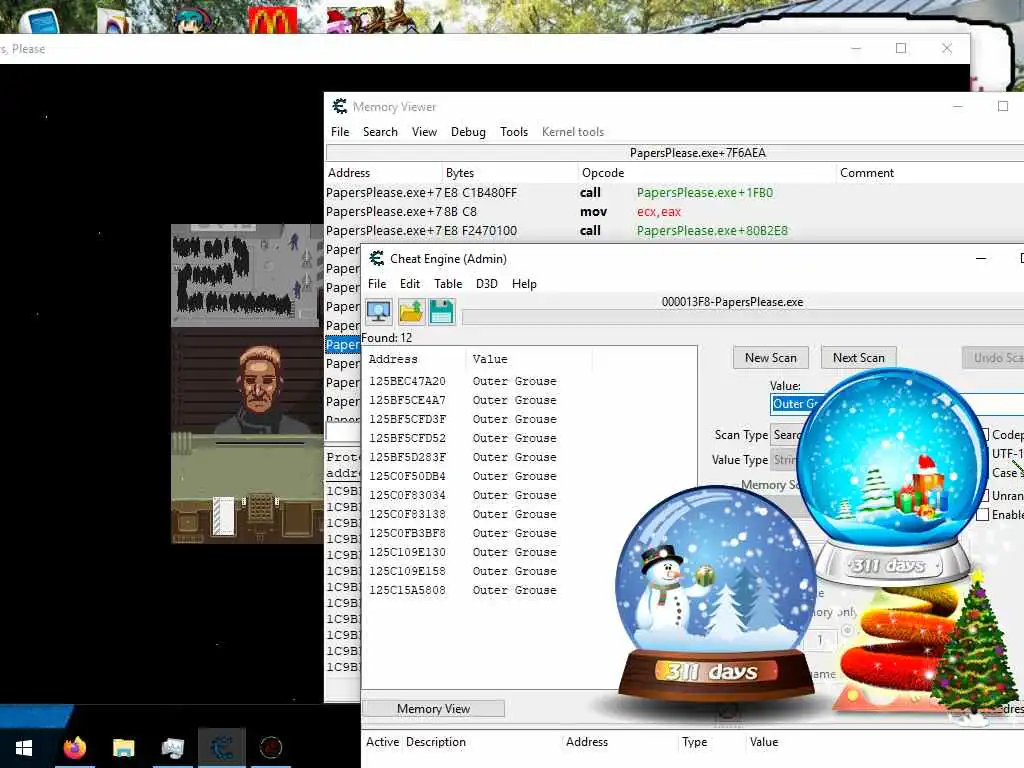The width and height of the screenshot is (1024, 768).
Task: Open Cheat Engine File menu
Action: point(377,284)
